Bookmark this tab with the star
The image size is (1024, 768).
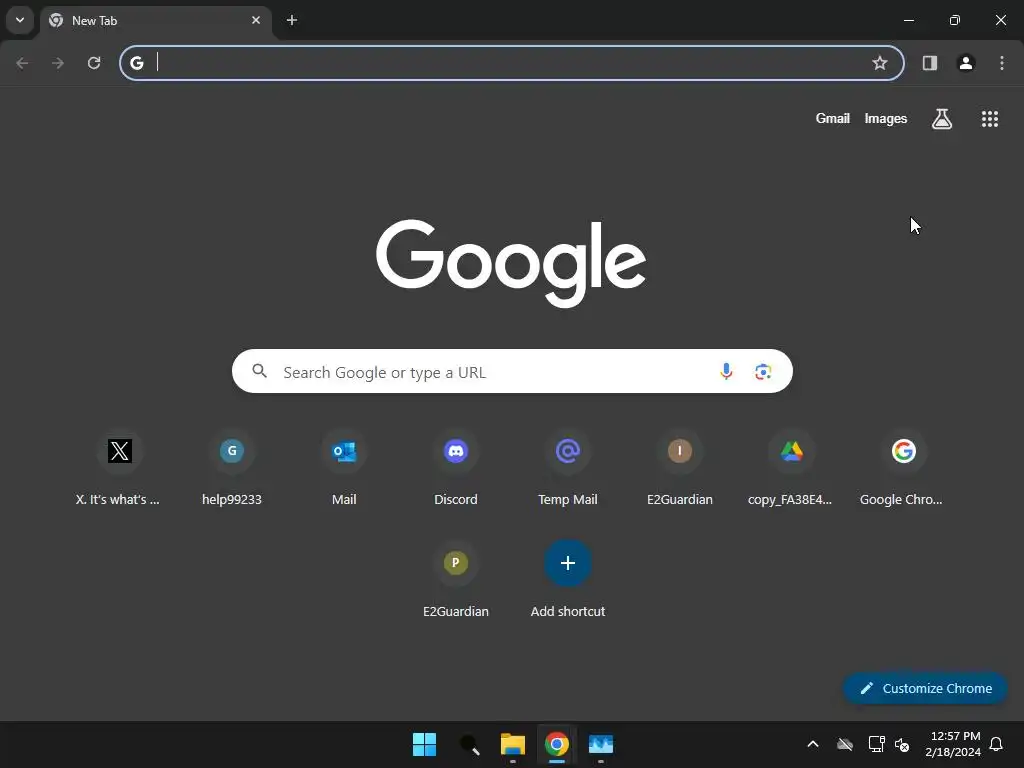(x=880, y=63)
